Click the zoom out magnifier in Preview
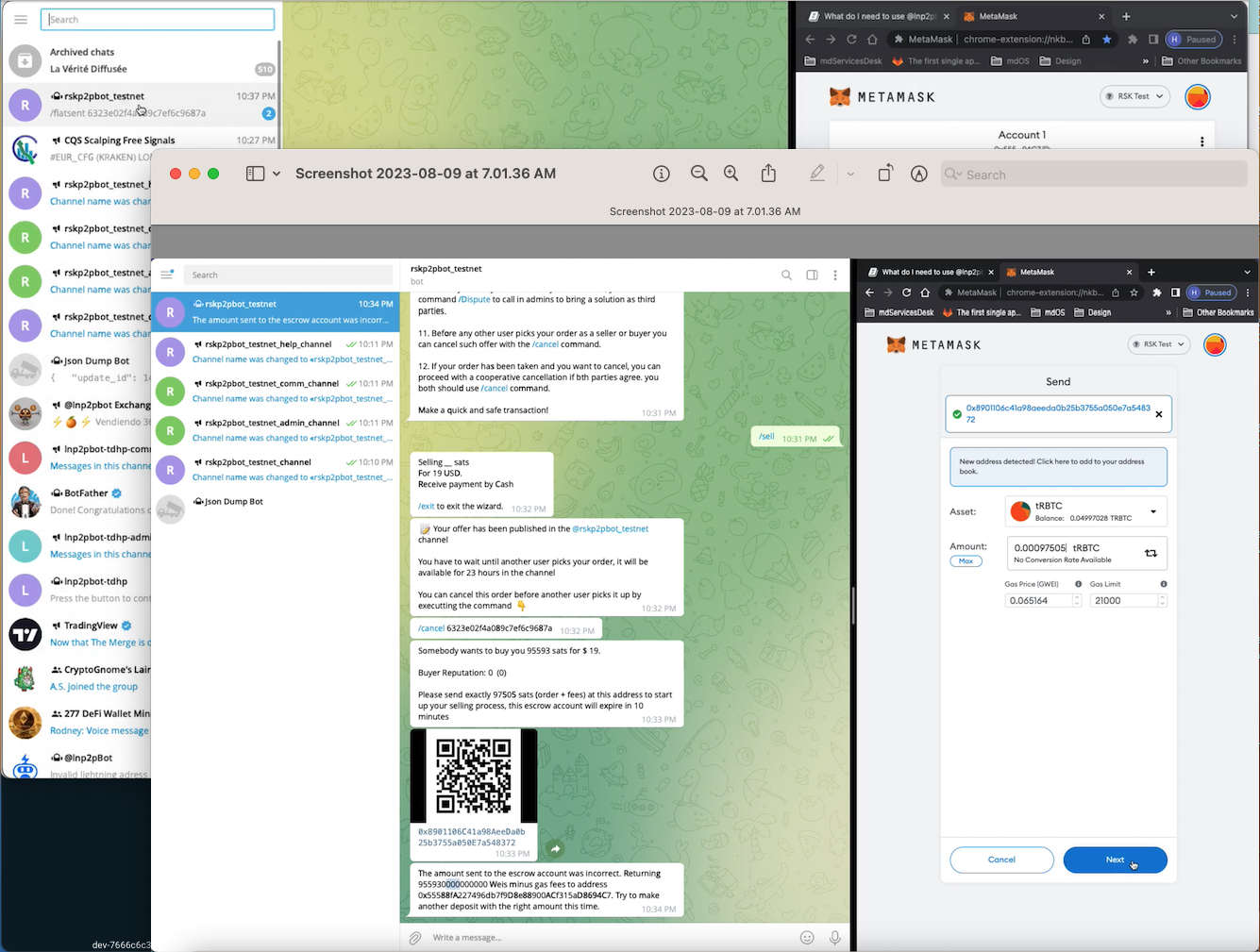The image size is (1260, 952). coord(698,174)
